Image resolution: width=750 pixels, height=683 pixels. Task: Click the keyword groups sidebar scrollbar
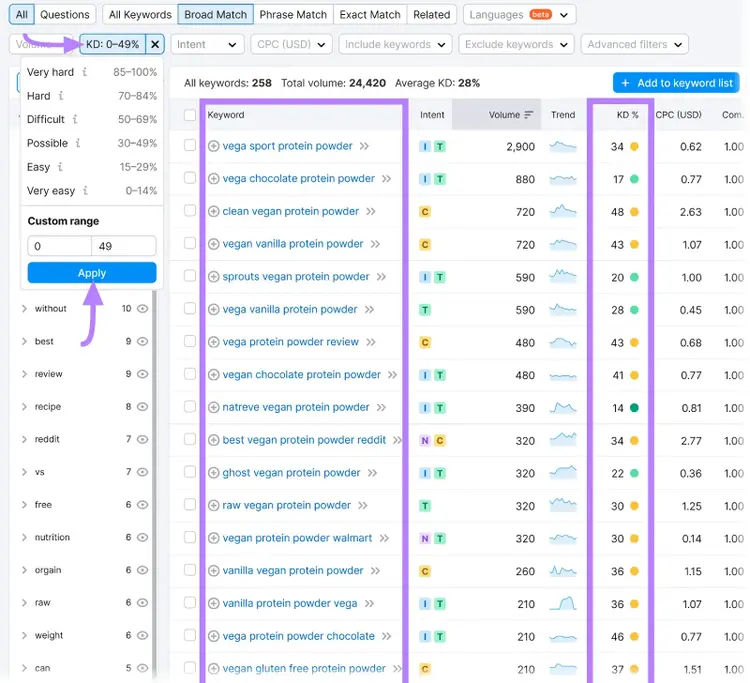pyautogui.click(x=154, y=483)
